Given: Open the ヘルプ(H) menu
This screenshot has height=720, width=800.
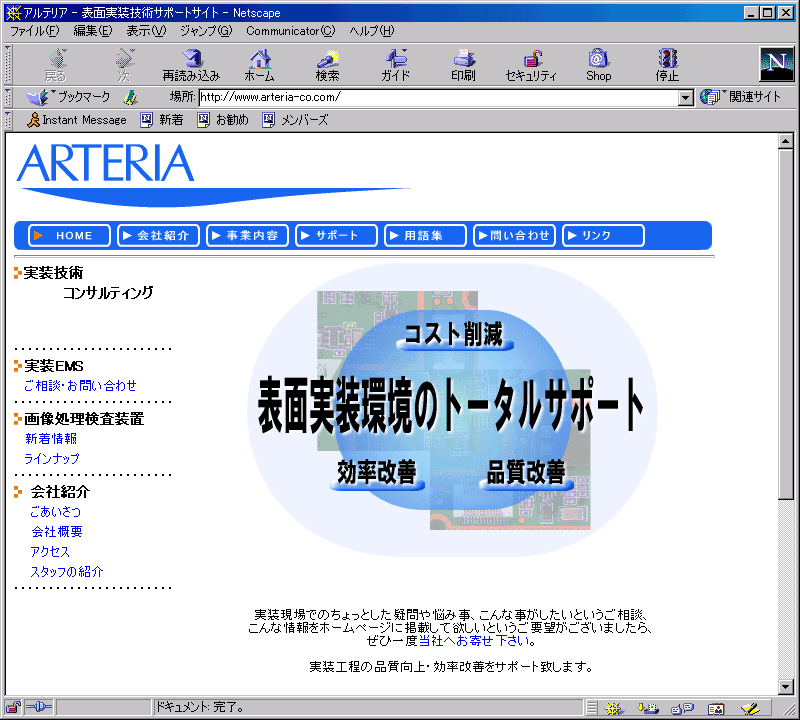Looking at the screenshot, I should click(x=372, y=31).
